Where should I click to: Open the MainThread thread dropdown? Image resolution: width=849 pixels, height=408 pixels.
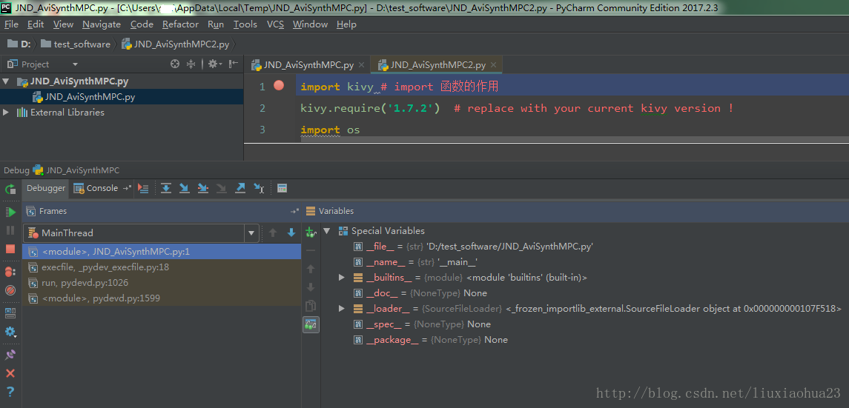tap(251, 233)
